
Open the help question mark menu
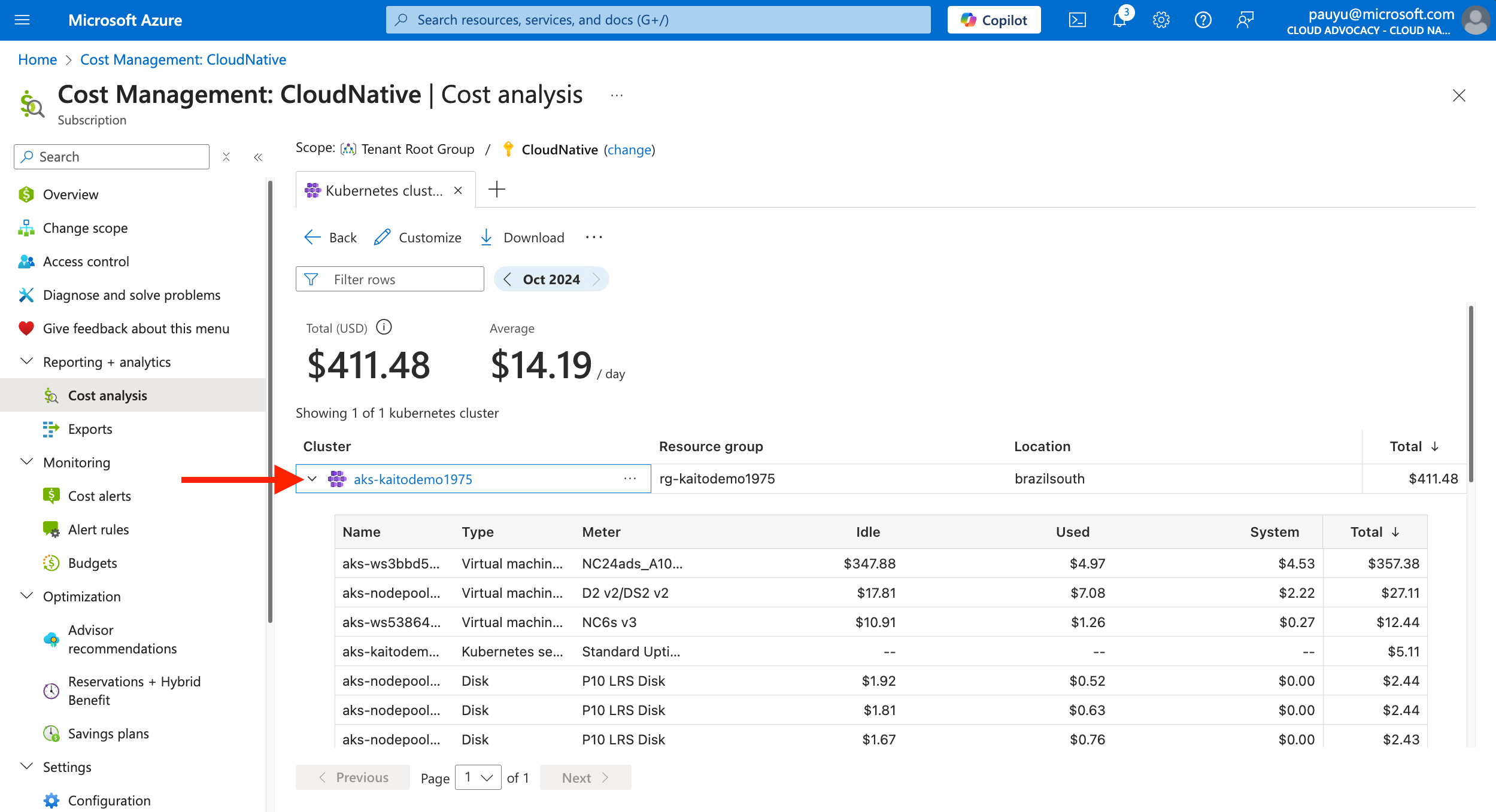point(1203,20)
